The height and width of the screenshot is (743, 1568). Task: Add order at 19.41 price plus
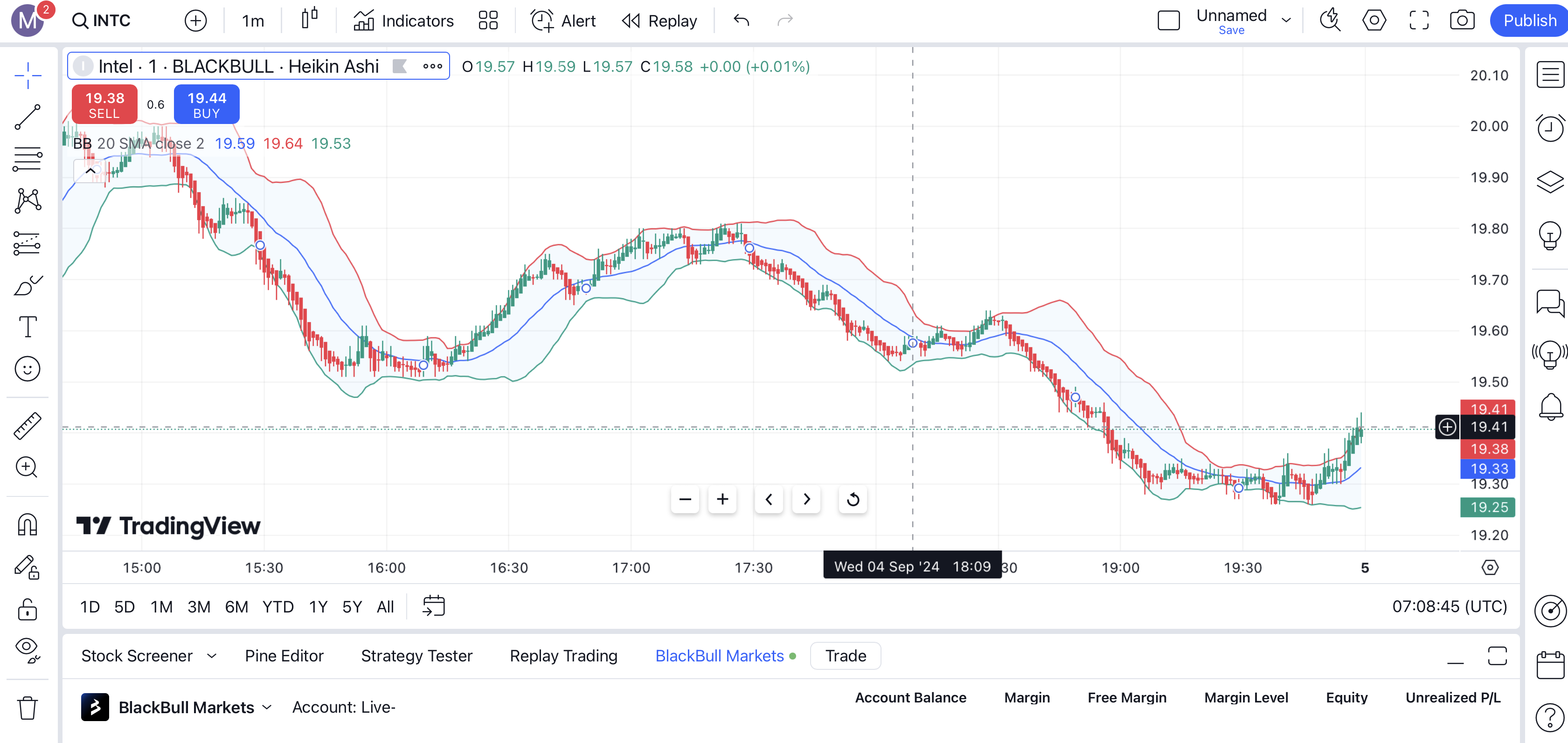coord(1447,427)
